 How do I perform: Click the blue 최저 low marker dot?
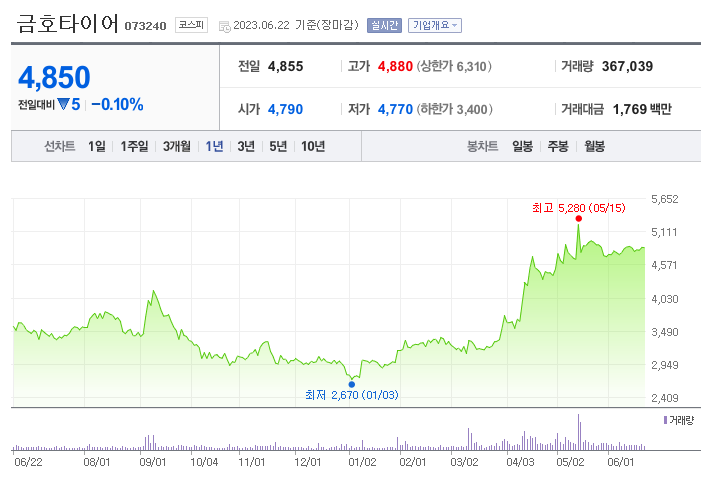(x=351, y=384)
